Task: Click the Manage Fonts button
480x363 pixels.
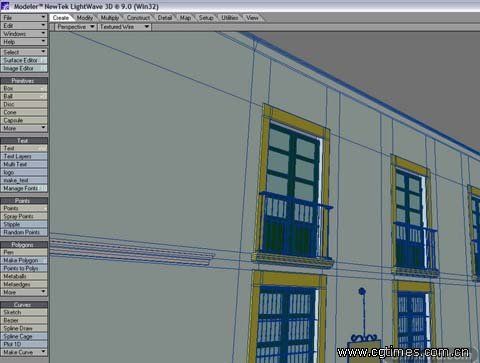Action: coord(24,188)
